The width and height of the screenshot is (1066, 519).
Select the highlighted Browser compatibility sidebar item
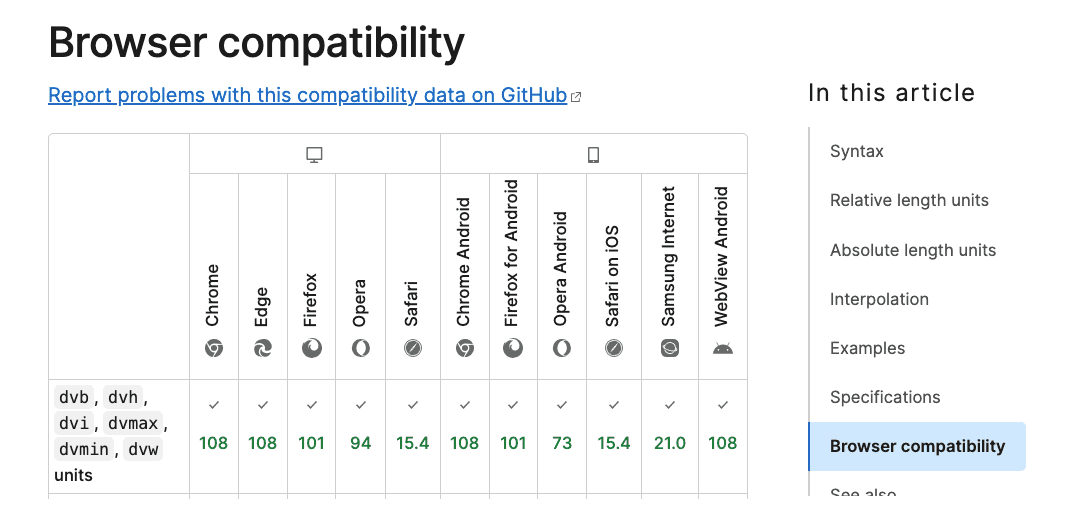917,446
